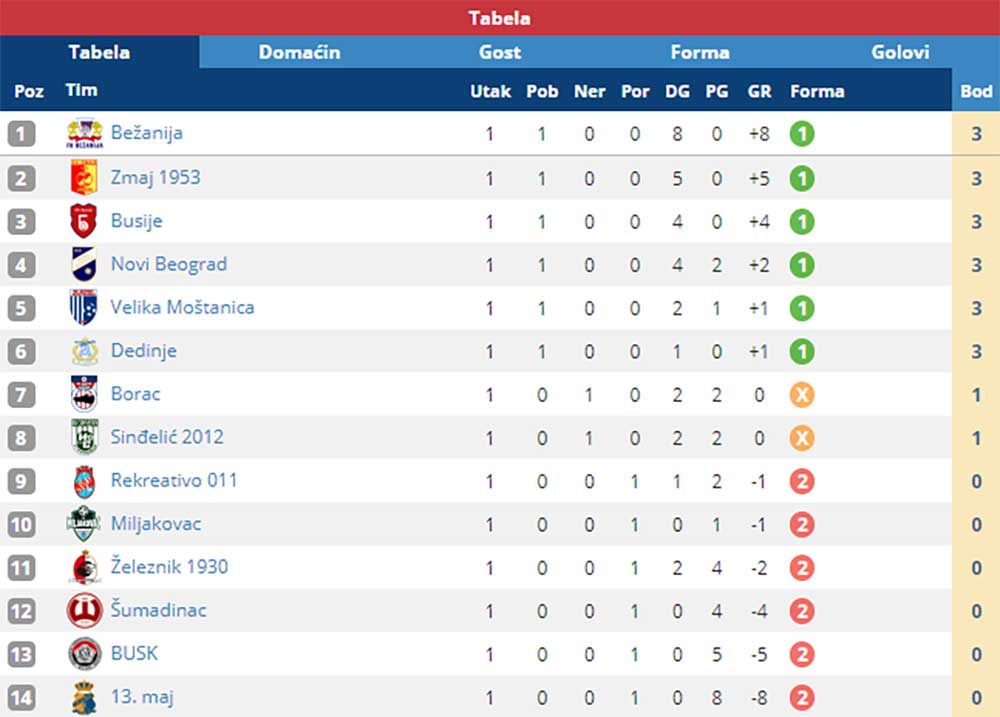Click Bežanija's green win form badge
The image size is (1000, 717).
(x=802, y=134)
